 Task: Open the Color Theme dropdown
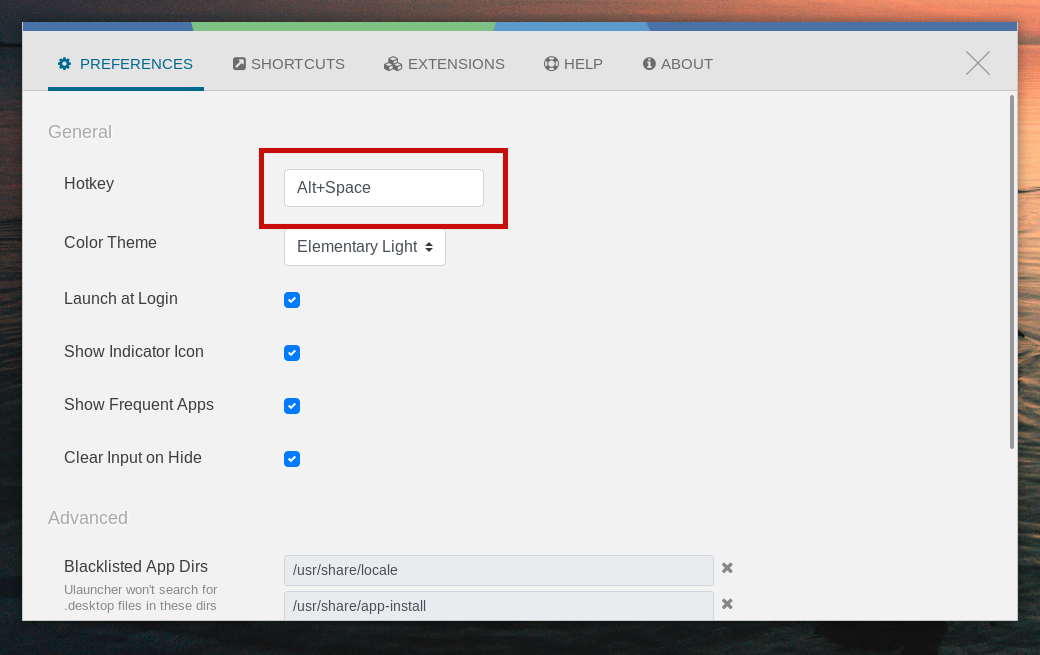coord(365,247)
